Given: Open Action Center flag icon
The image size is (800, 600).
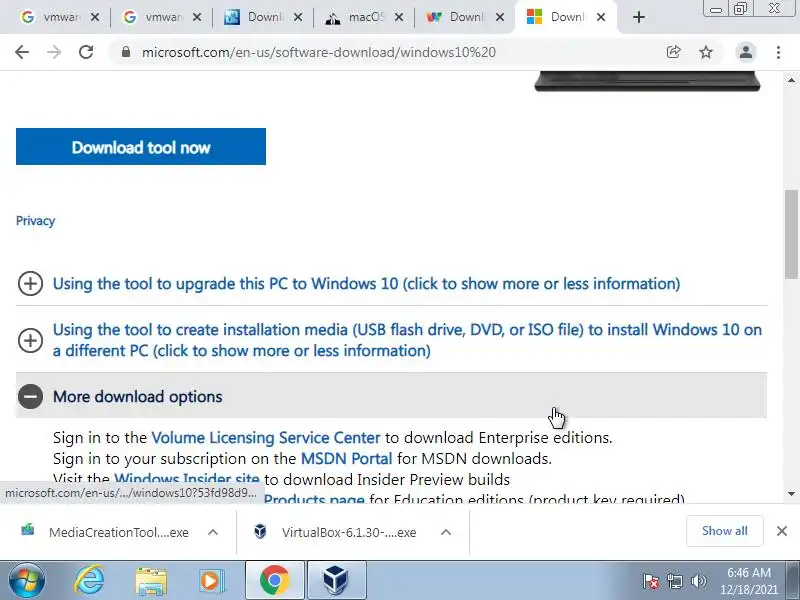Looking at the screenshot, I should [x=651, y=581].
